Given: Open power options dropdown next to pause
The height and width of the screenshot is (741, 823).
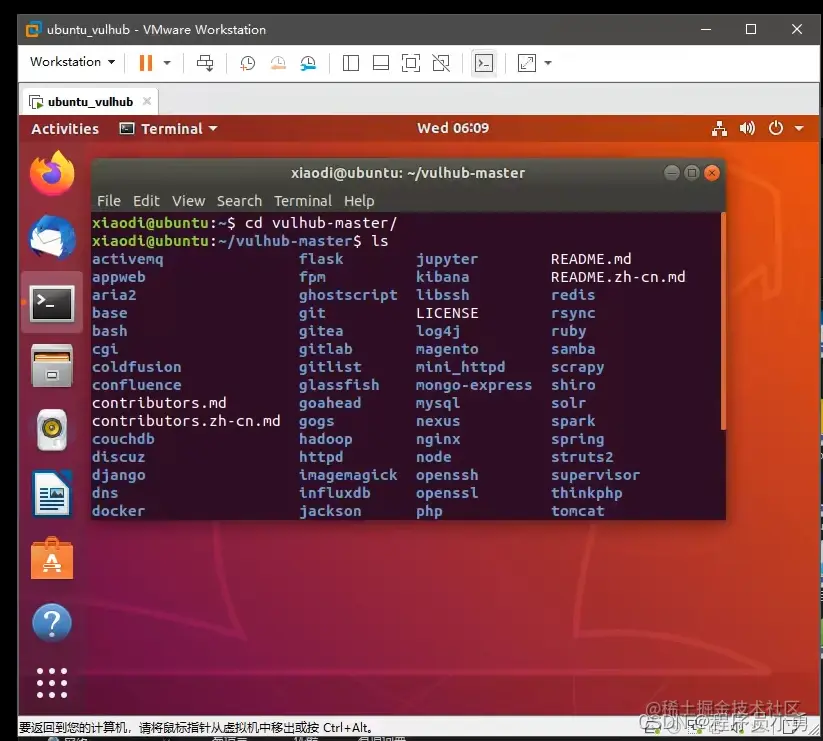Looking at the screenshot, I should point(167,63).
